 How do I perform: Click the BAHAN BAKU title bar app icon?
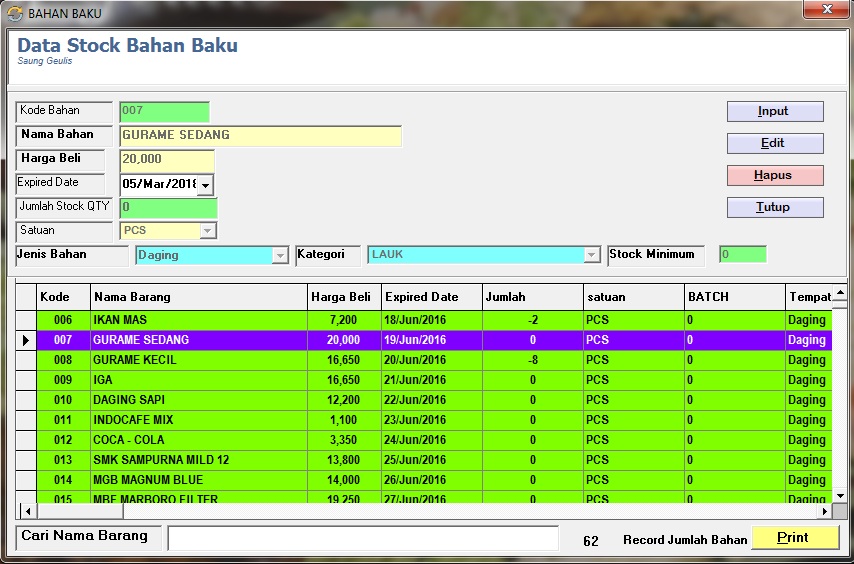[x=14, y=14]
